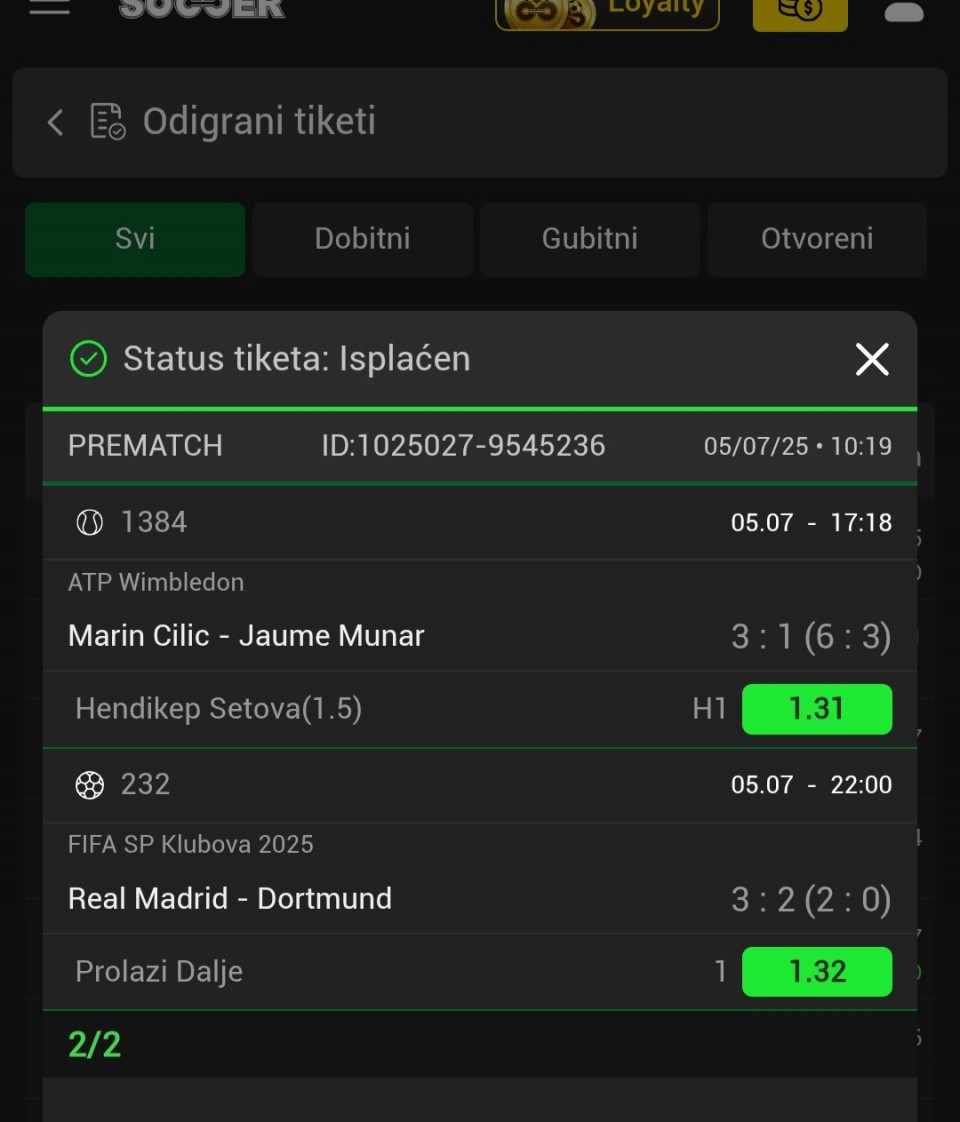
Task: Click the Real Madrid - Dortmund match
Action: pyautogui.click(x=230, y=898)
